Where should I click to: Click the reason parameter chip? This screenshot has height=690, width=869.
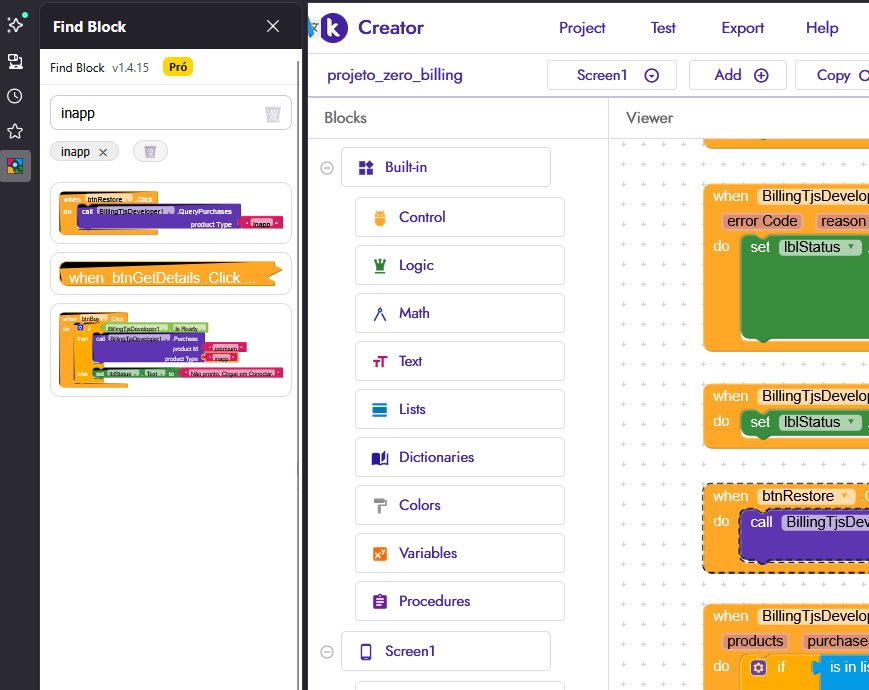841,221
